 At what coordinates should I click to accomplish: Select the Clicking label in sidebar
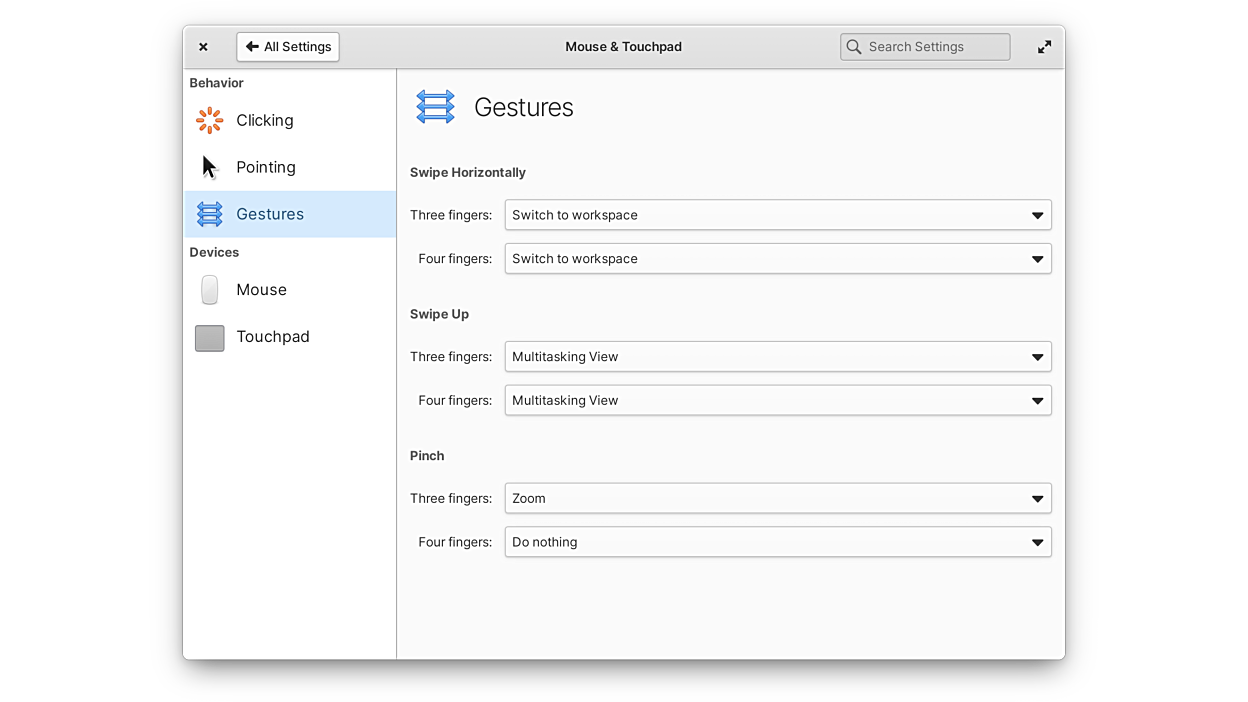265,121
